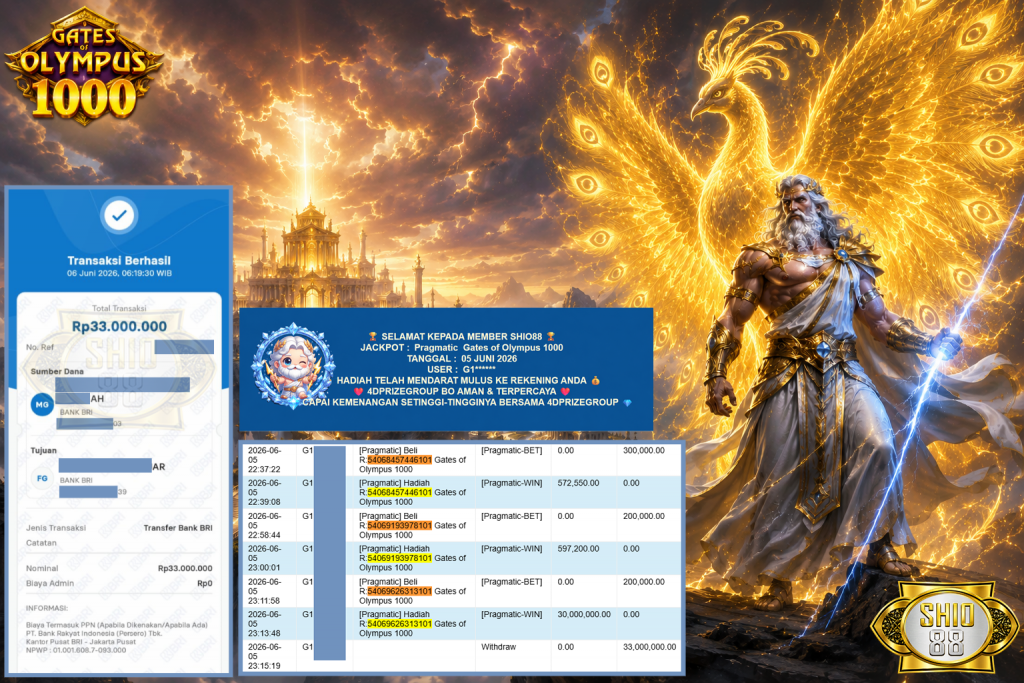Click the 'Sumber Dana' label
This screenshot has height=683, width=1024.
pos(57,372)
